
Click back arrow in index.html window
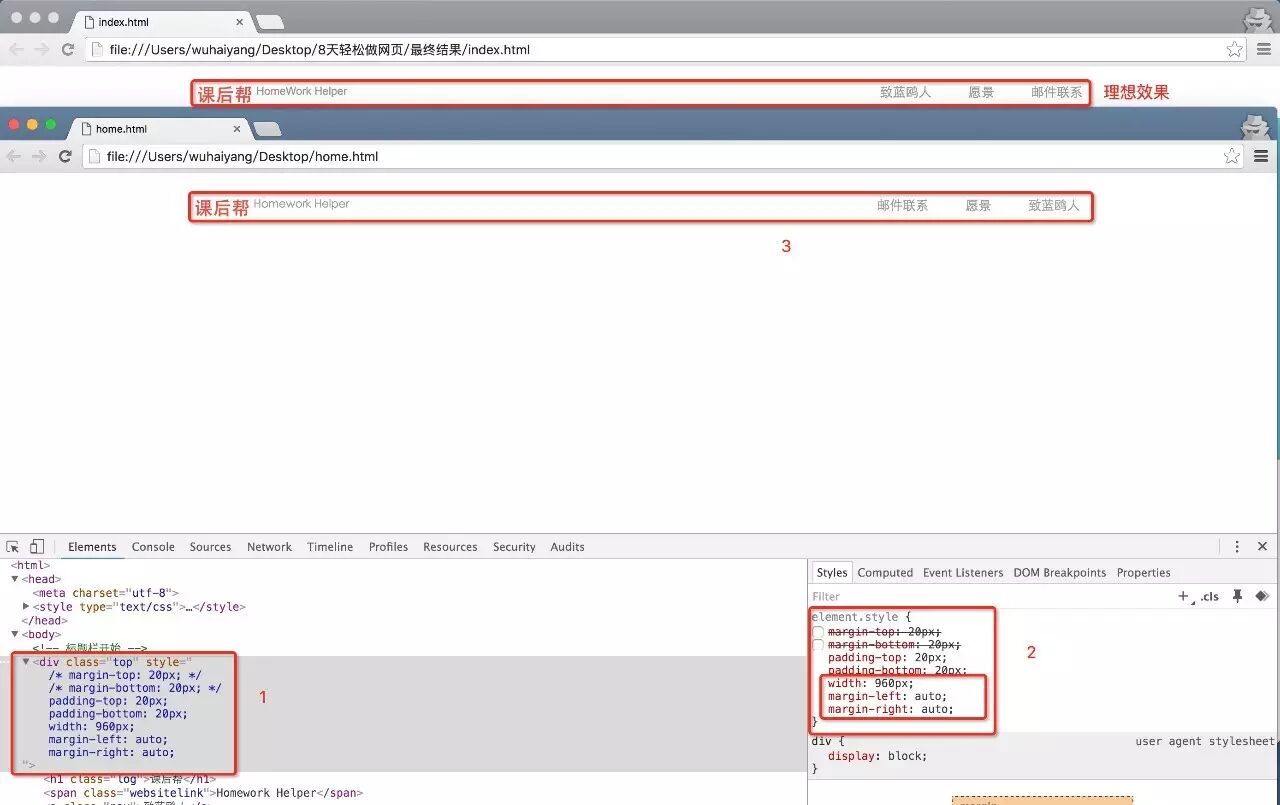[16, 49]
